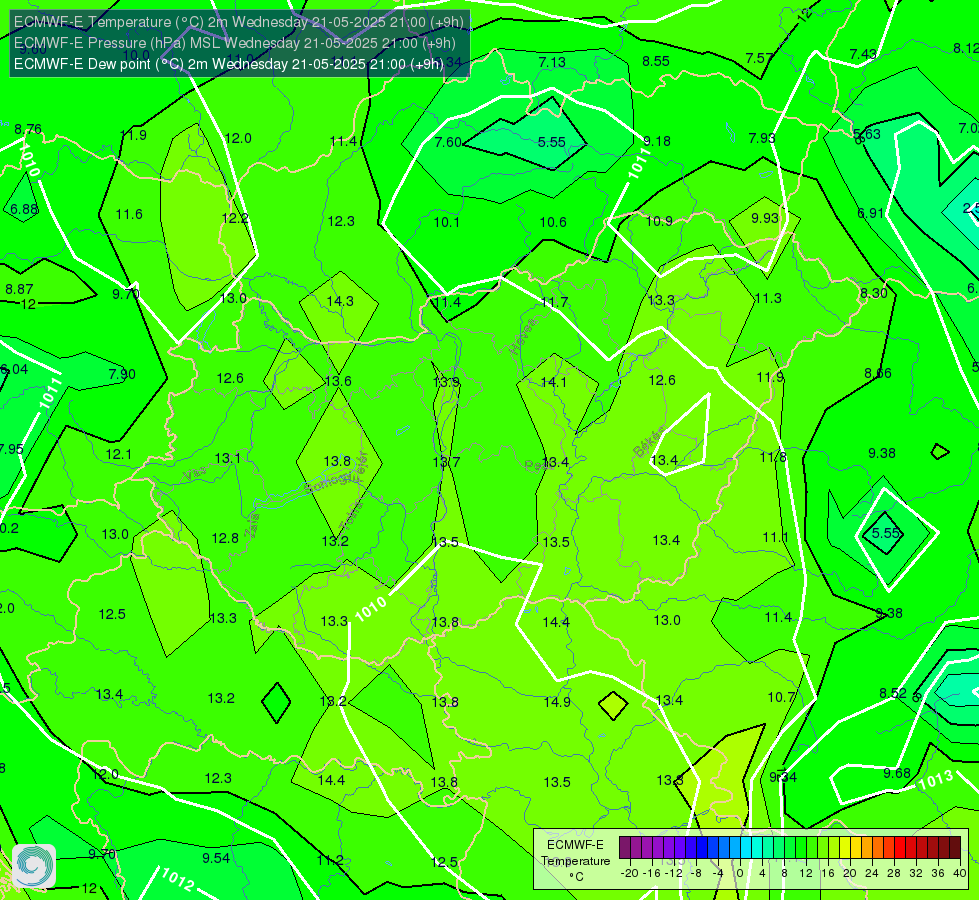979x900 pixels.
Task: Click the 8.55 value on the map
Action: tap(656, 61)
